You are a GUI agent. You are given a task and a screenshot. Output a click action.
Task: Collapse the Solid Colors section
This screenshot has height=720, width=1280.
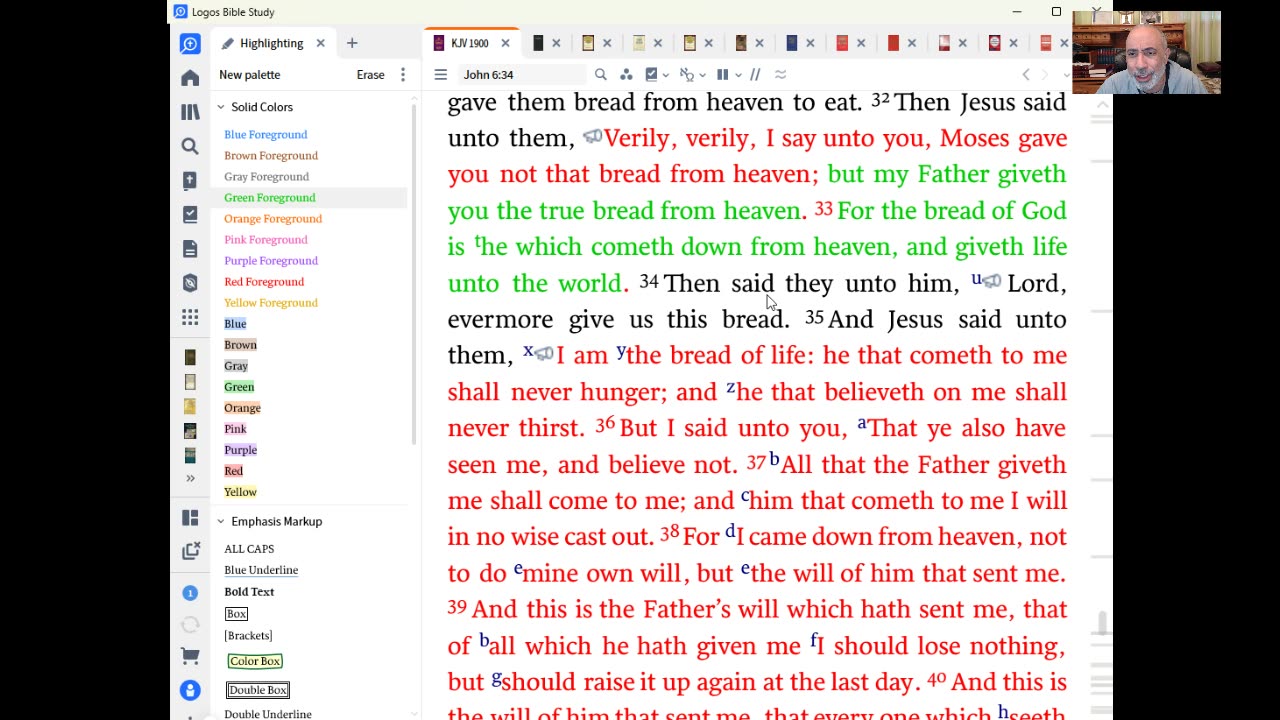[221, 107]
